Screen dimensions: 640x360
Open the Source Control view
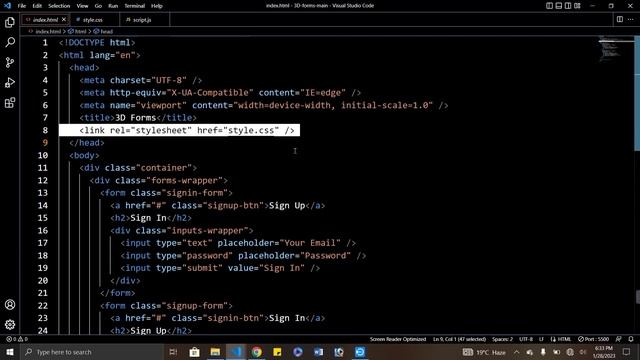pyautogui.click(x=10, y=62)
